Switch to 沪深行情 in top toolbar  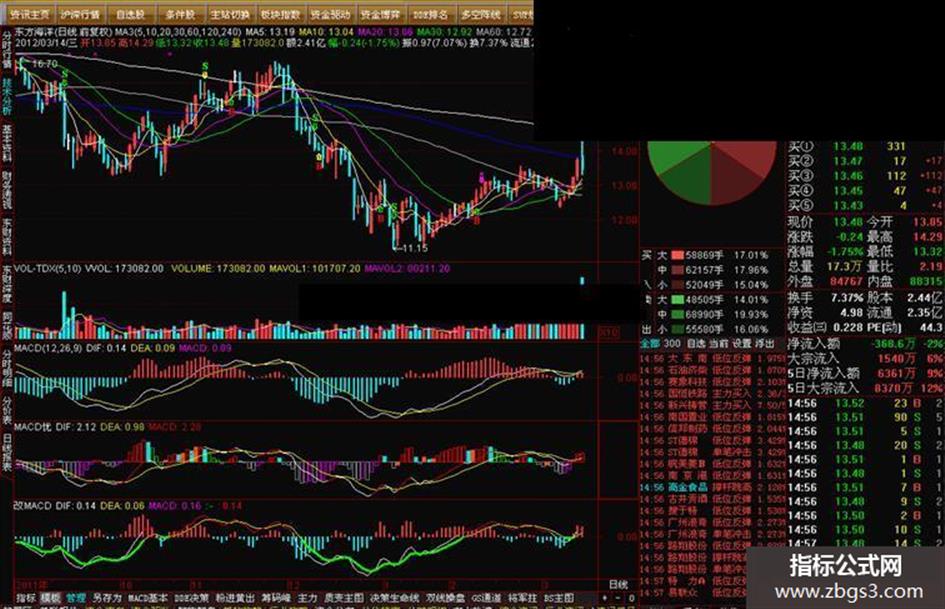[80, 14]
